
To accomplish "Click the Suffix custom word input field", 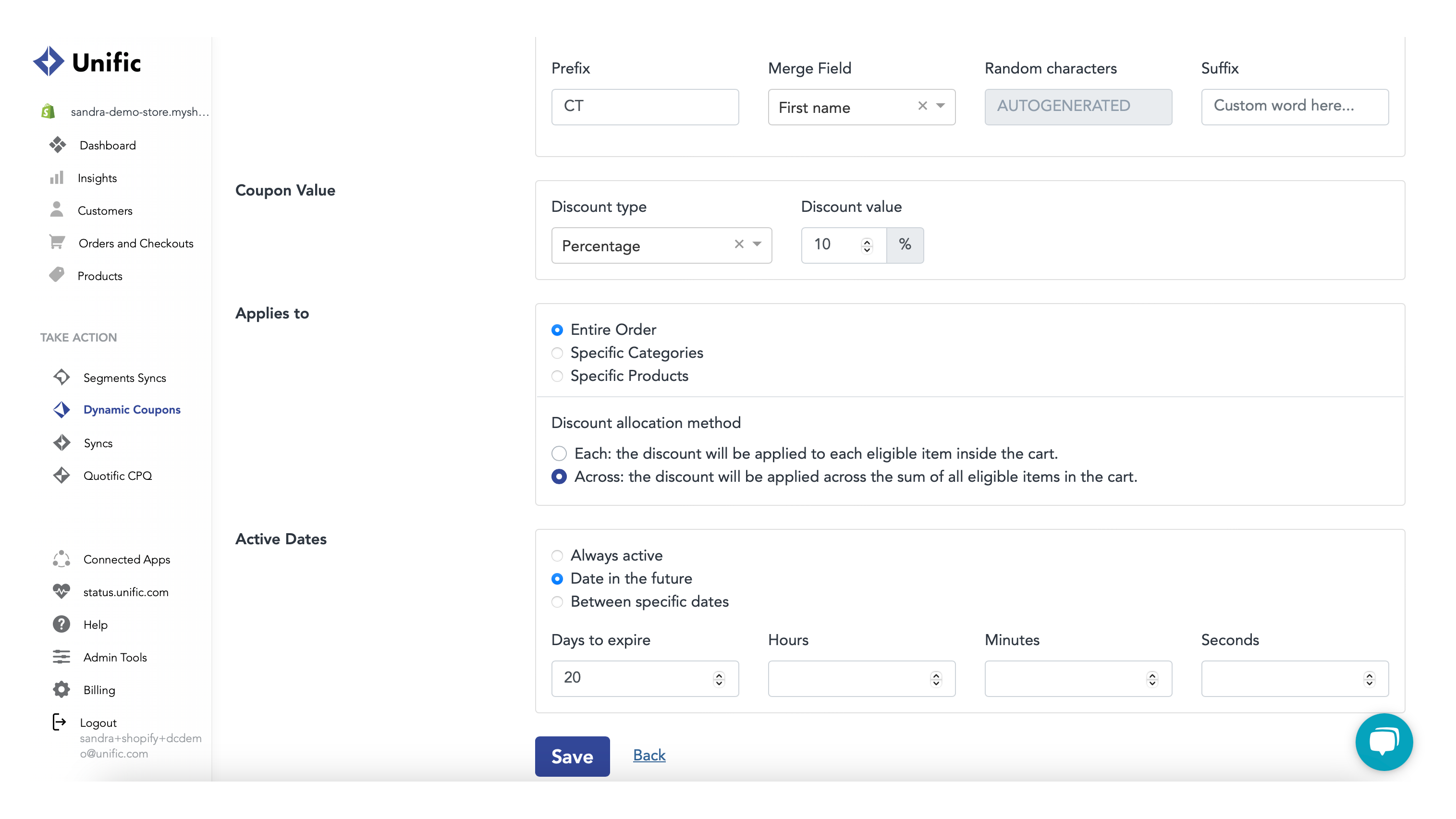I will [1294, 106].
